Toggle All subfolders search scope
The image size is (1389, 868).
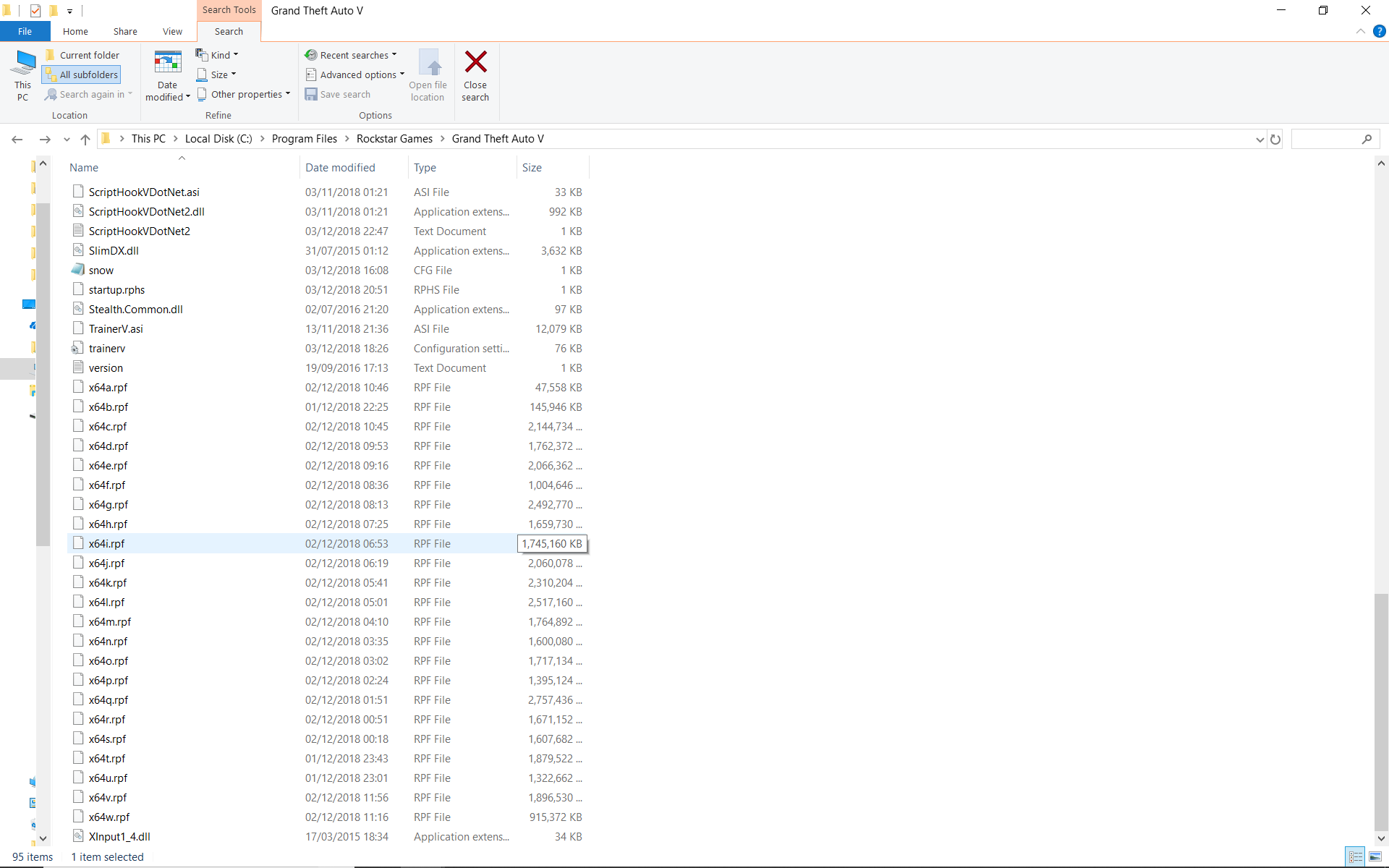(x=81, y=75)
